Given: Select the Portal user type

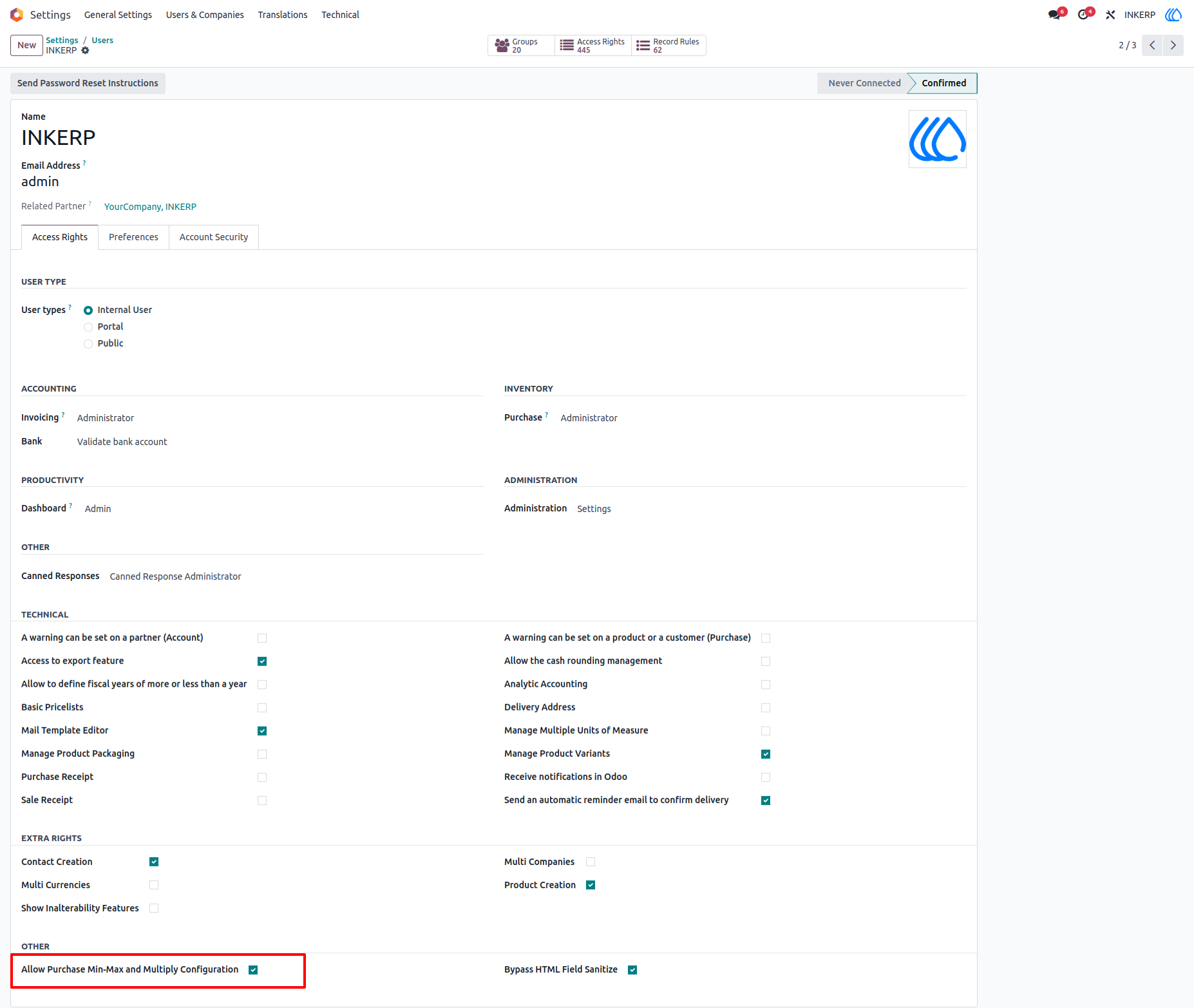Looking at the screenshot, I should 88,327.
